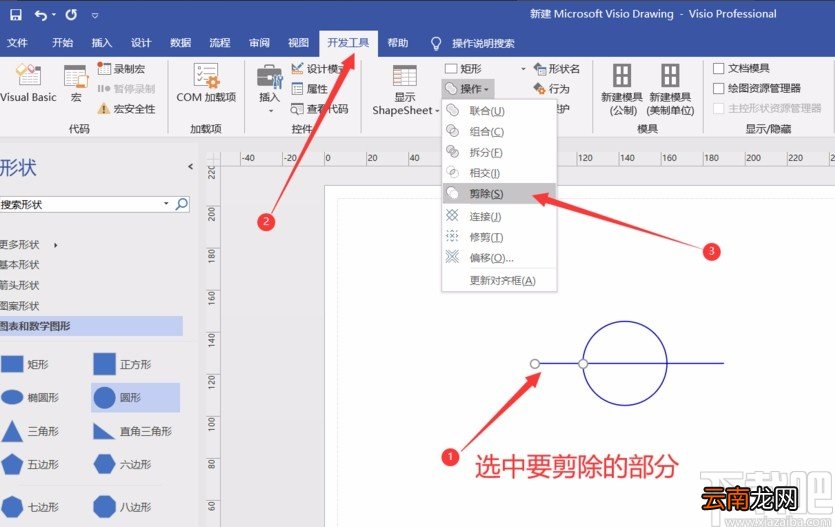Open the 图案形状 stencil
Screen dimensions: 835x527
[x=20, y=306]
